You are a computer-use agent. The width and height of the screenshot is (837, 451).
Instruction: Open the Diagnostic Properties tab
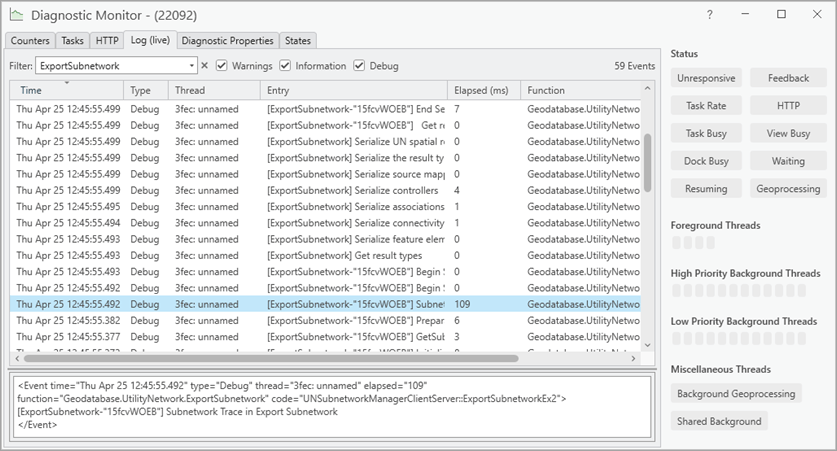pos(227,41)
